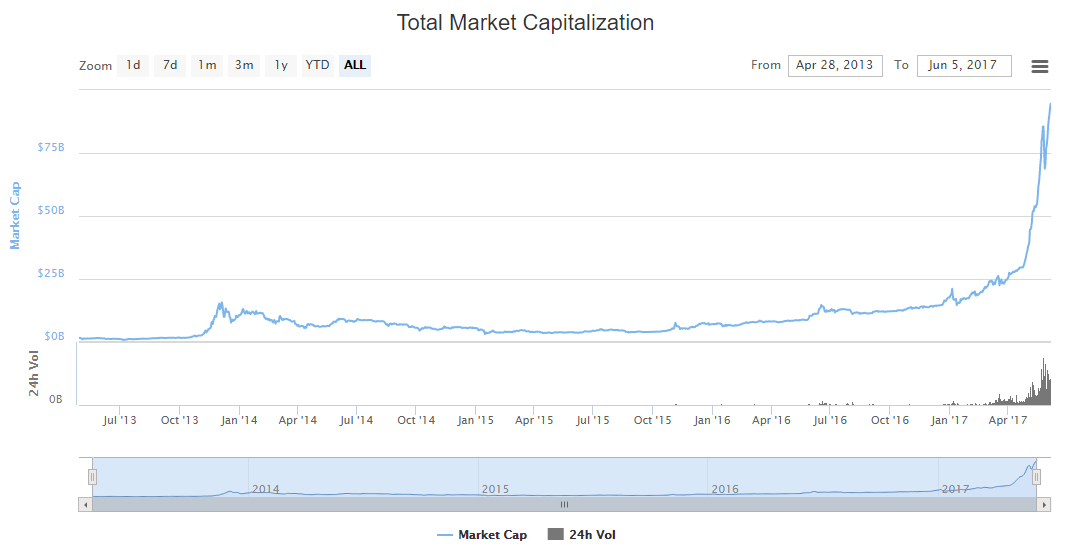This screenshot has height=552, width=1084.
Task: Toggle 24h Vol series in legend
Action: [x=582, y=535]
